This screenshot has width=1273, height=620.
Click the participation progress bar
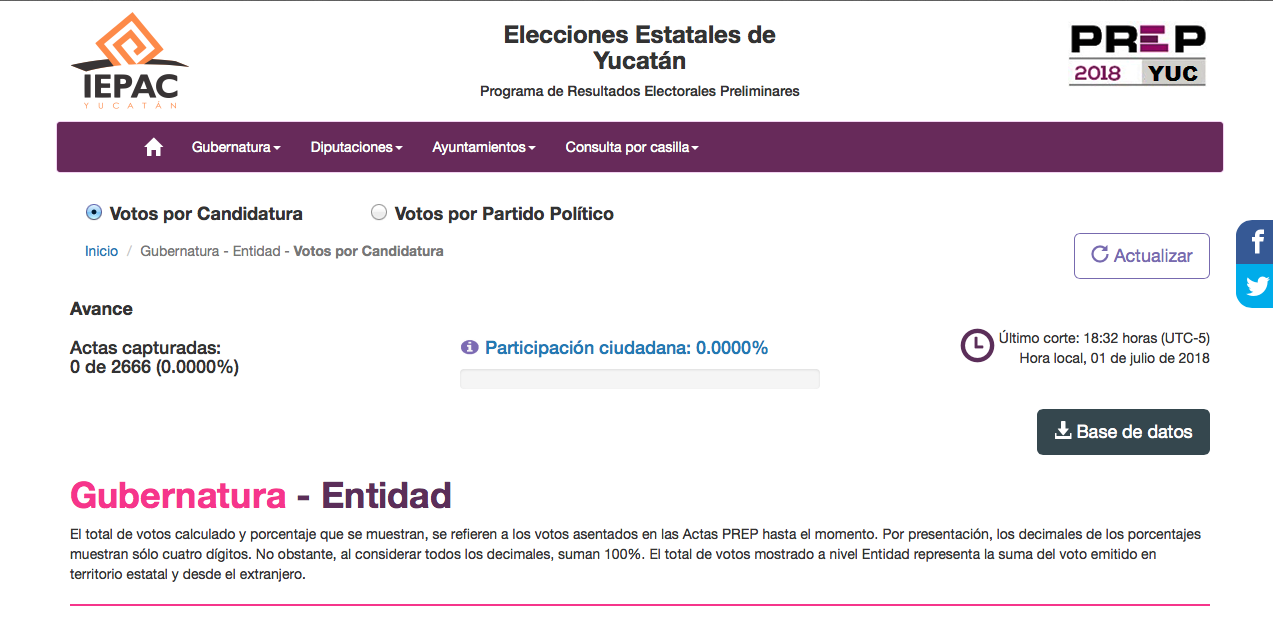pos(639,379)
